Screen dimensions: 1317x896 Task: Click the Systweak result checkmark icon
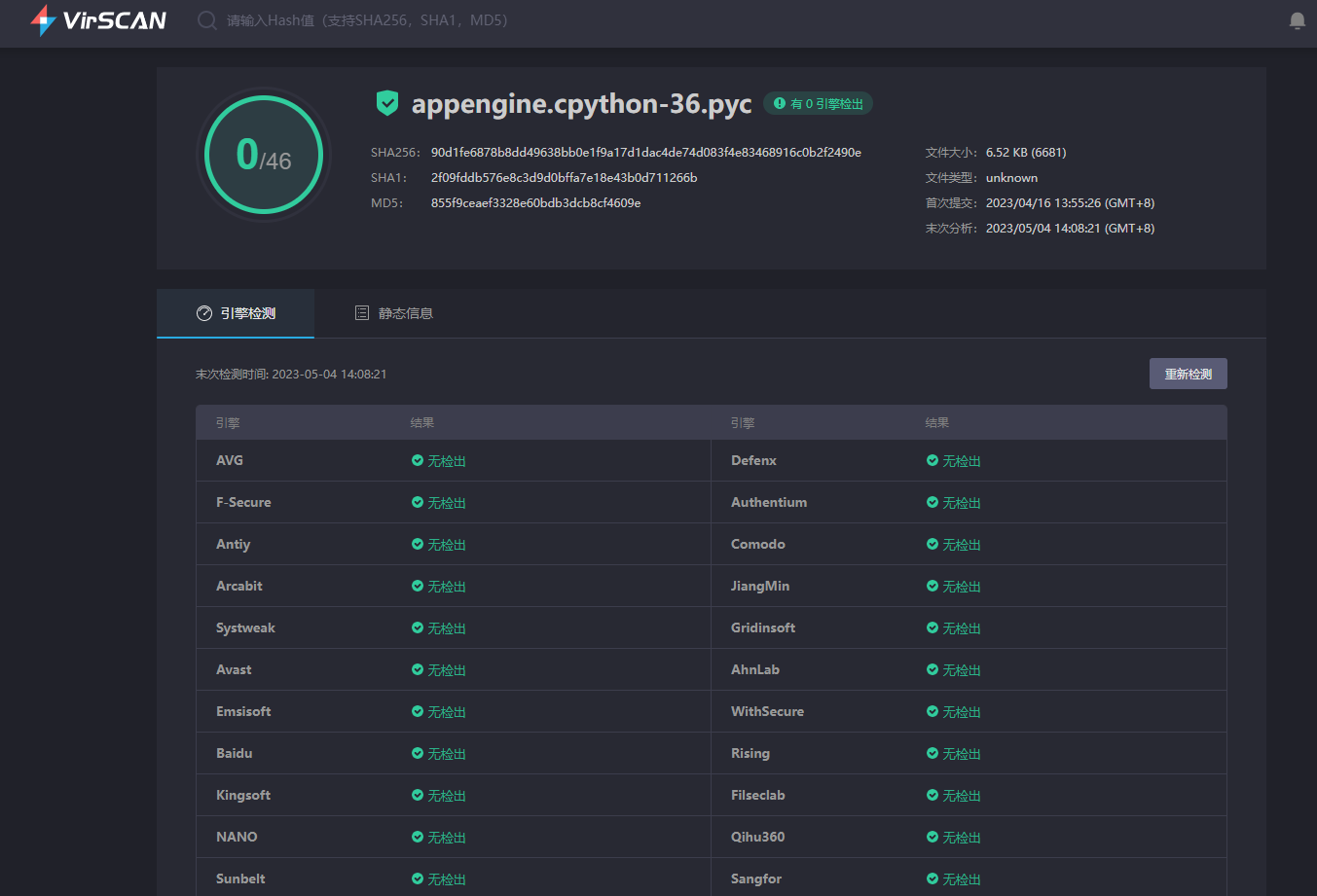click(x=418, y=627)
